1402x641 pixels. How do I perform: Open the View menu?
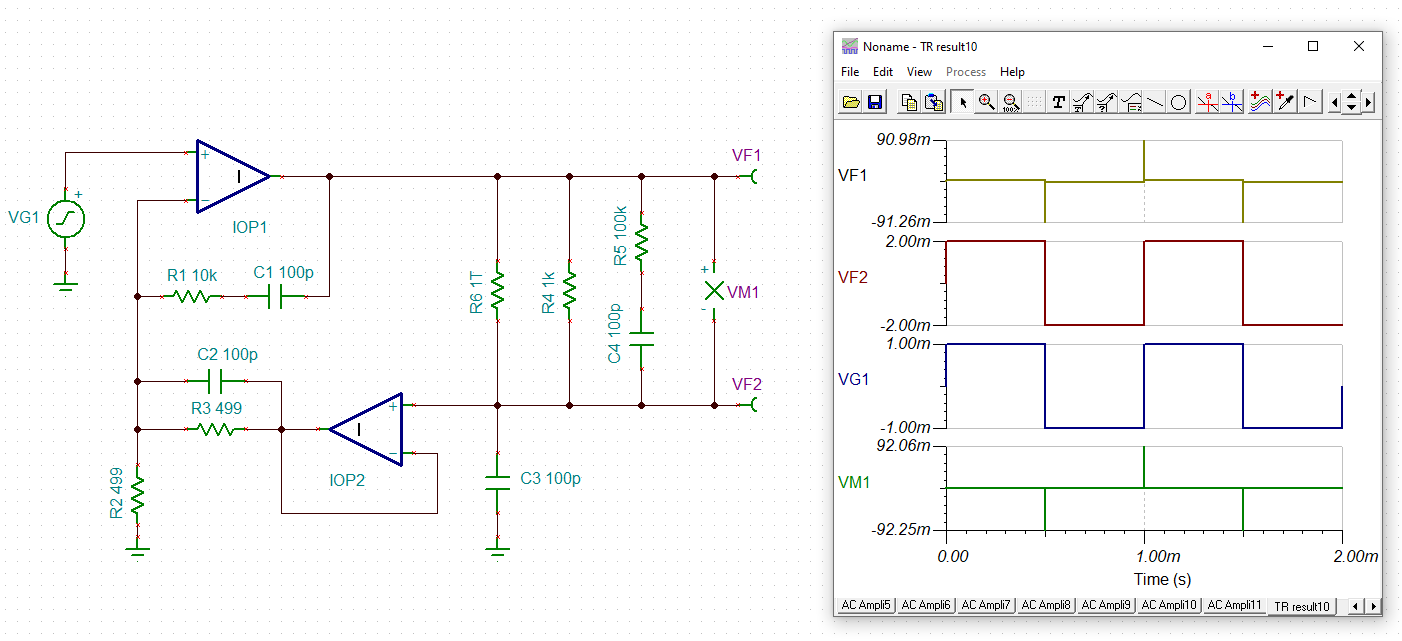pos(919,72)
